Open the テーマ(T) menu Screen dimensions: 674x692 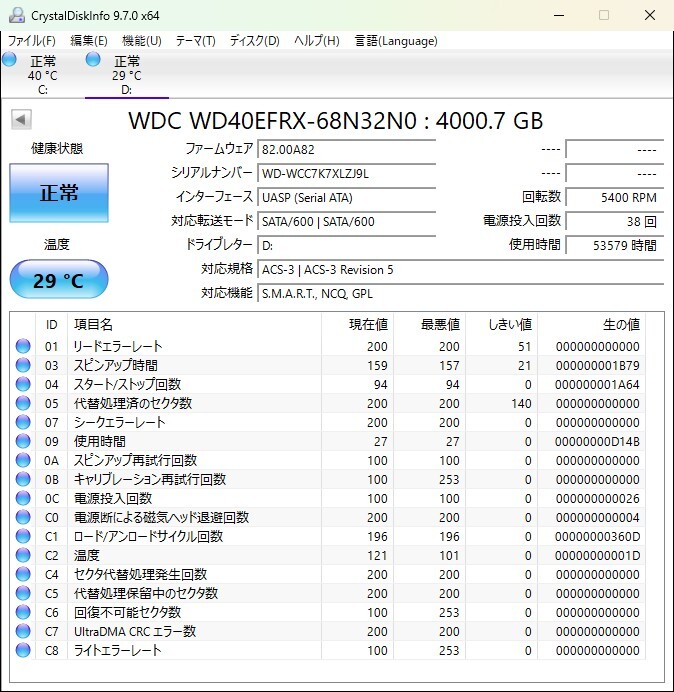coord(196,41)
